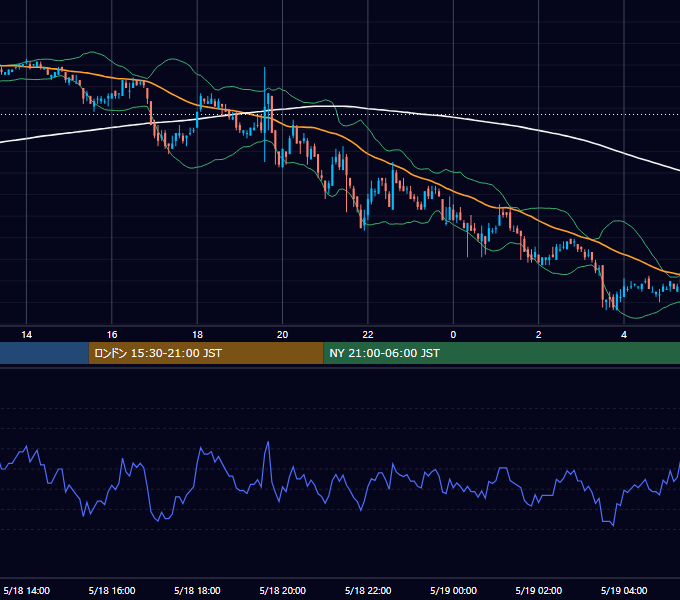680x600 pixels.
Task: Click the 5/19 02:00 time label
Action: coord(539,590)
